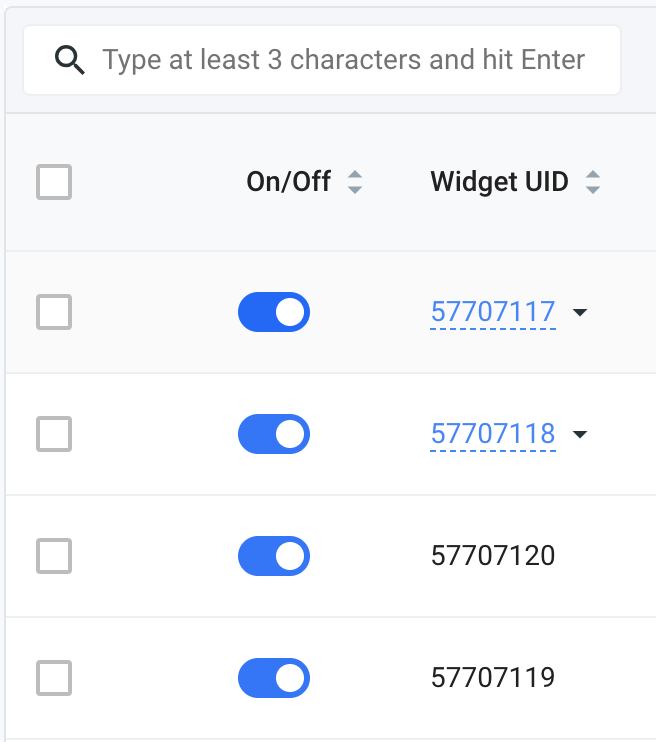
Task: Turn off toggle for widget 57707117
Action: 274,312
